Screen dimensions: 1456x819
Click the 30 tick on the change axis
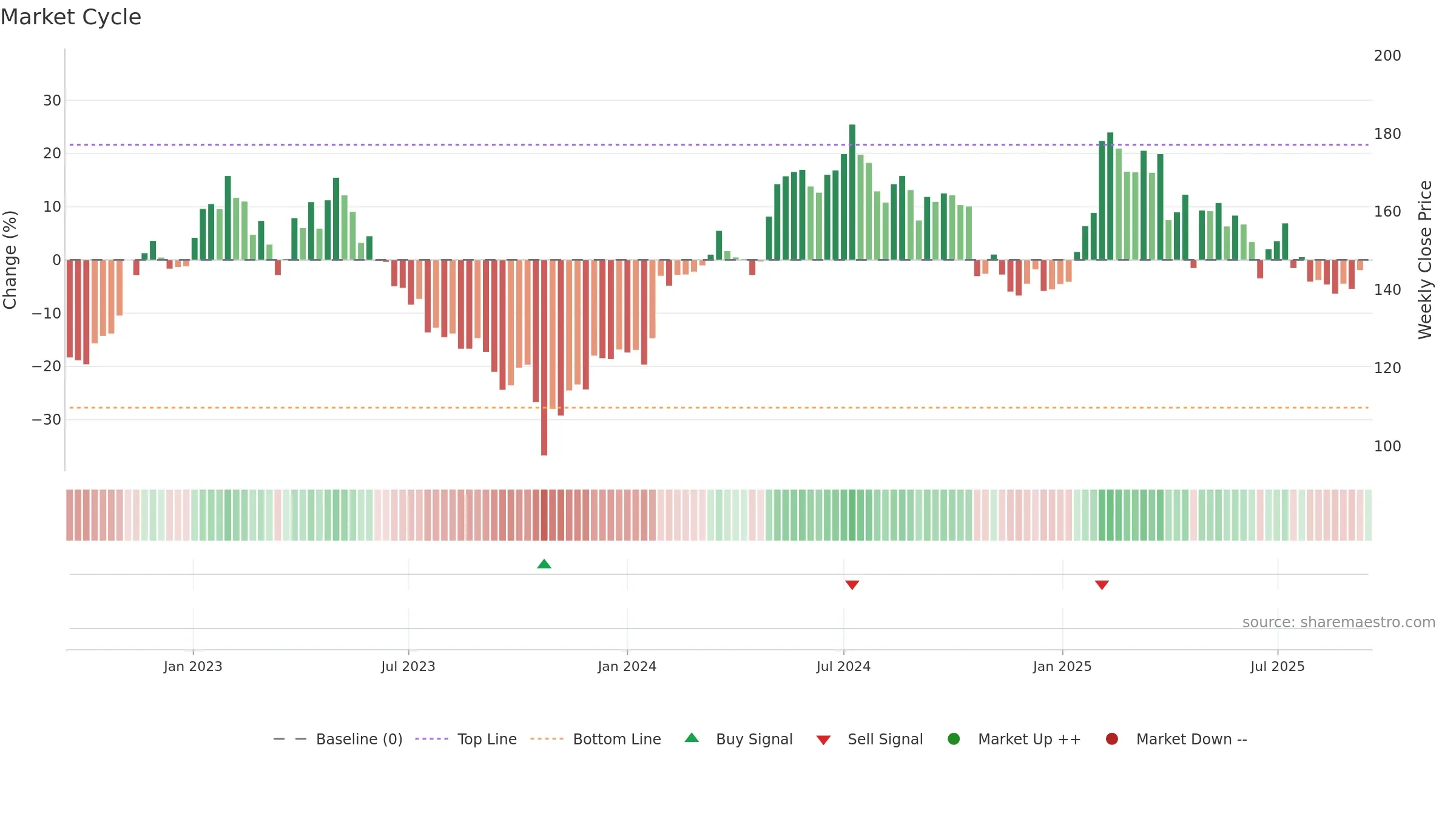[52, 101]
